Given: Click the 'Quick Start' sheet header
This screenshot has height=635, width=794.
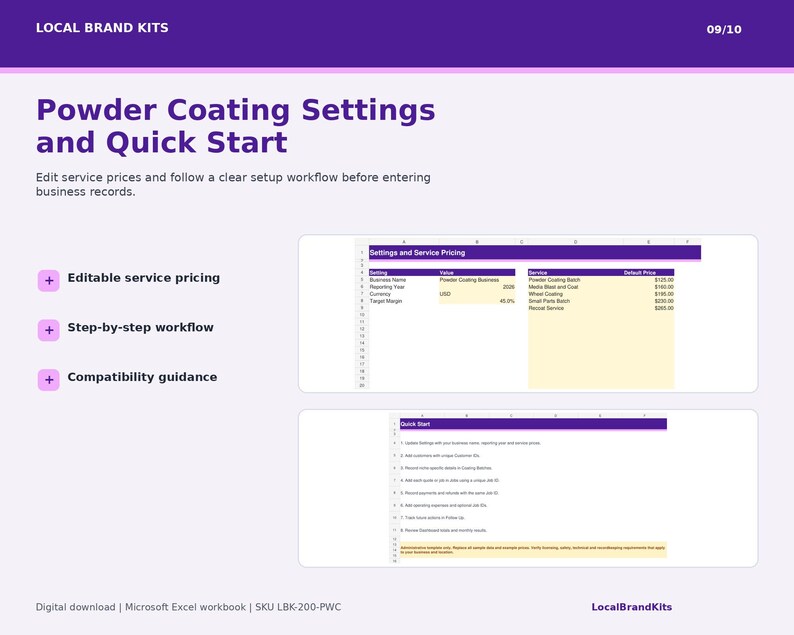Looking at the screenshot, I should pyautogui.click(x=533, y=424).
